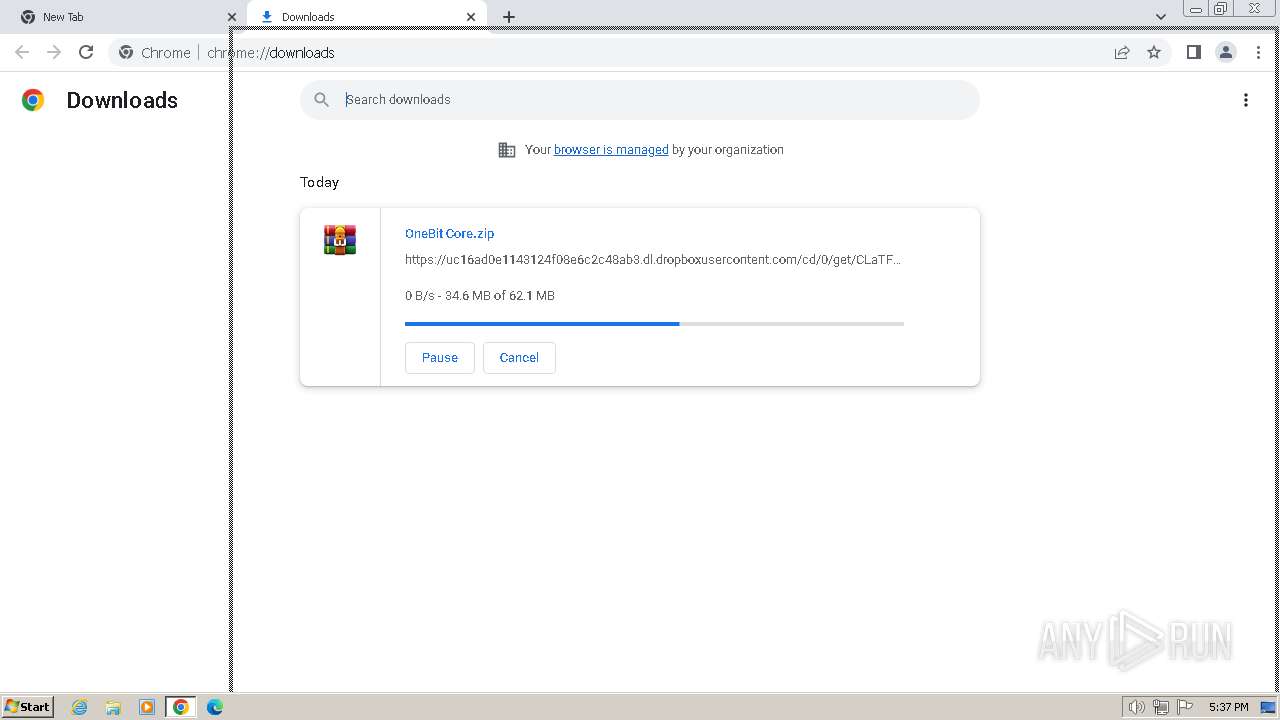Open the volume speaker tray icon

[x=1136, y=707]
